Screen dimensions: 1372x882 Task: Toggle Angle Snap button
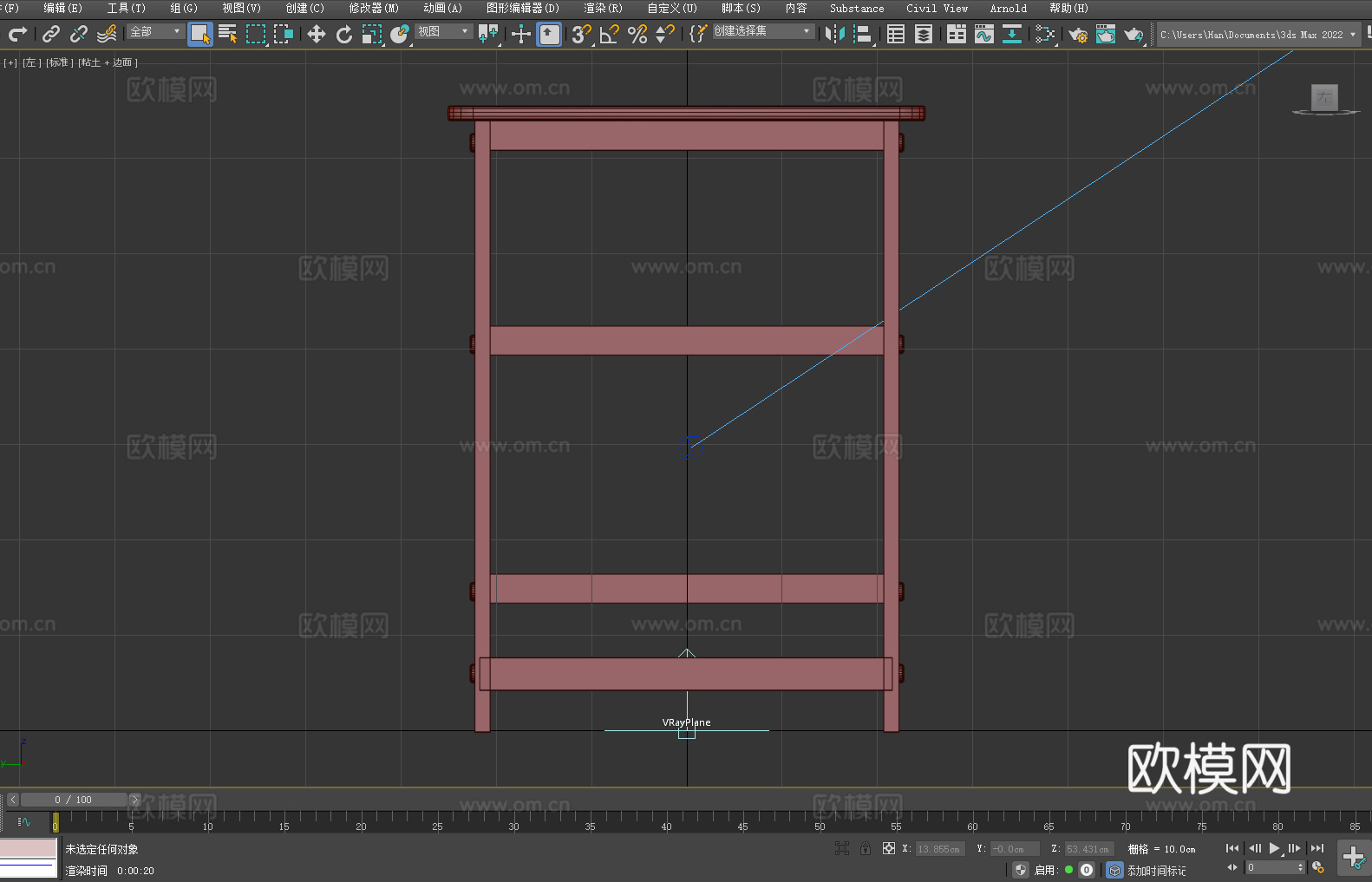point(610,35)
